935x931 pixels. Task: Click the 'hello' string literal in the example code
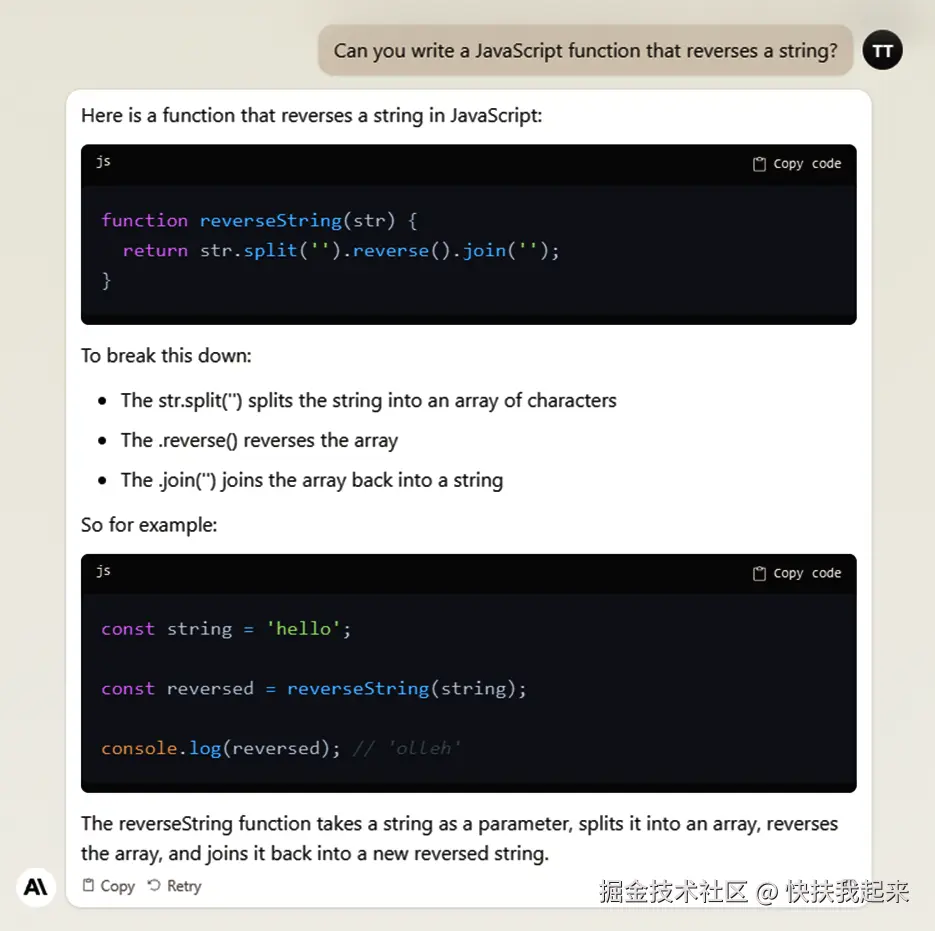pos(303,629)
